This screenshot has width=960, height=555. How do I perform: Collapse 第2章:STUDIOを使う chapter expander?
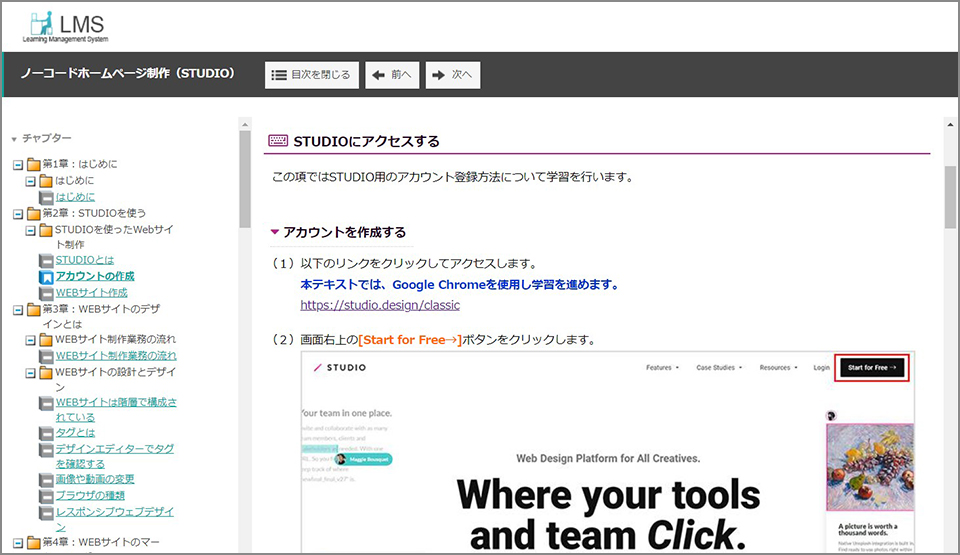click(x=18, y=214)
